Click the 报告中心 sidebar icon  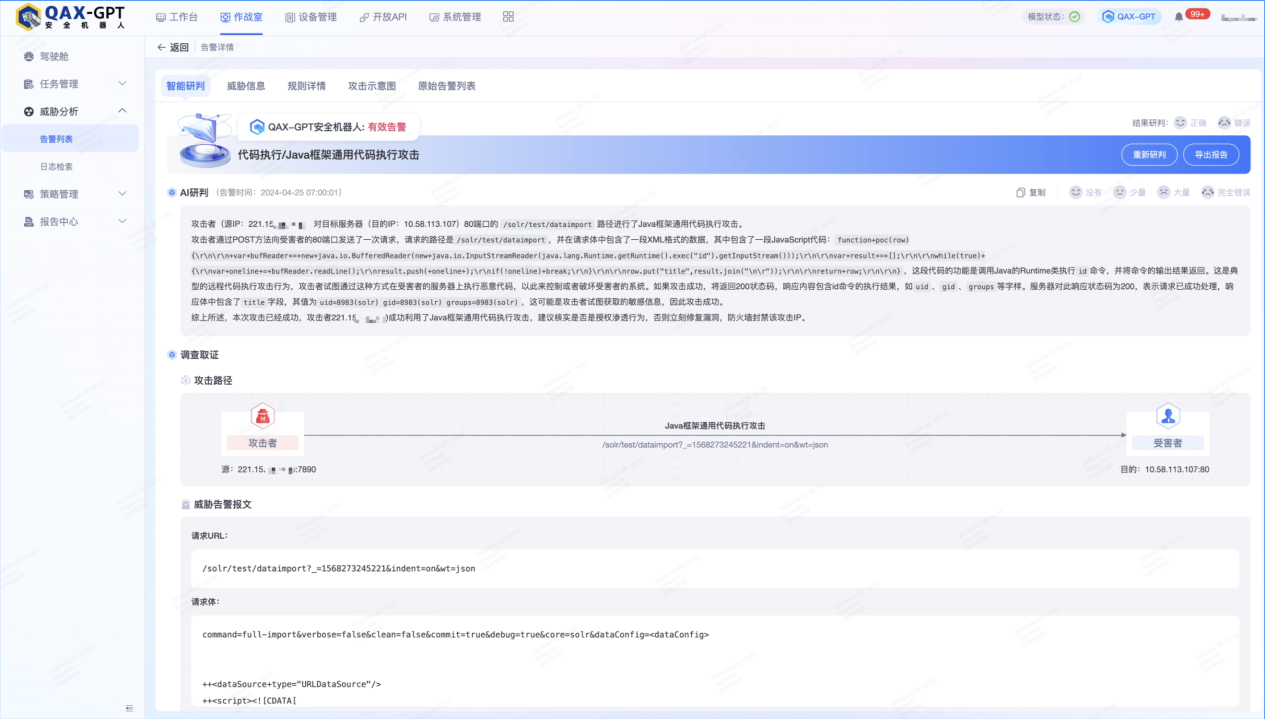(29, 221)
